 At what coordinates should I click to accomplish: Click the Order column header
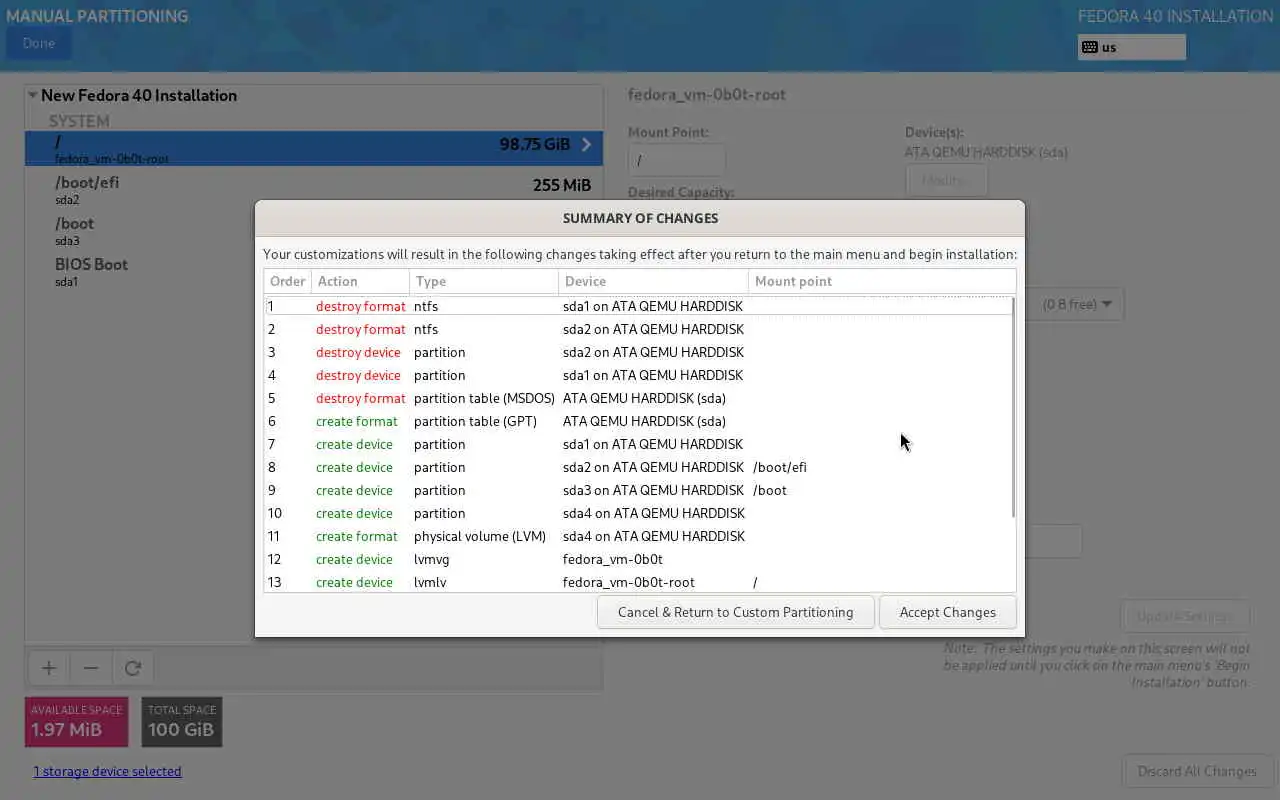click(x=288, y=281)
